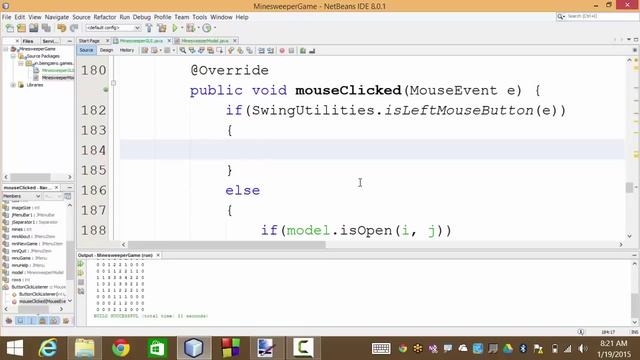The width and height of the screenshot is (640, 360).
Task: Click the Profile Project clock icon
Action: pos(207,28)
